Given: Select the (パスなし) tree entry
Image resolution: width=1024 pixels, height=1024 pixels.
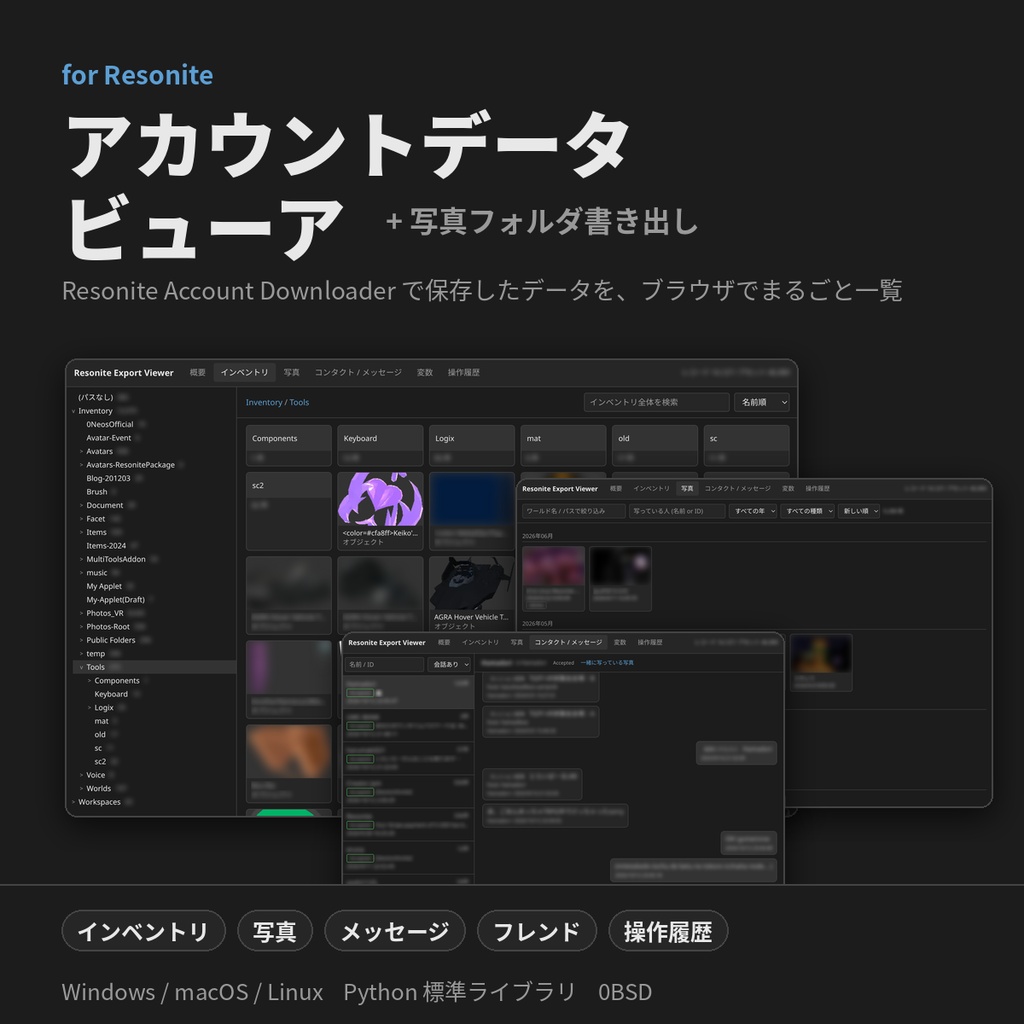Looking at the screenshot, I should pyautogui.click(x=95, y=397).
